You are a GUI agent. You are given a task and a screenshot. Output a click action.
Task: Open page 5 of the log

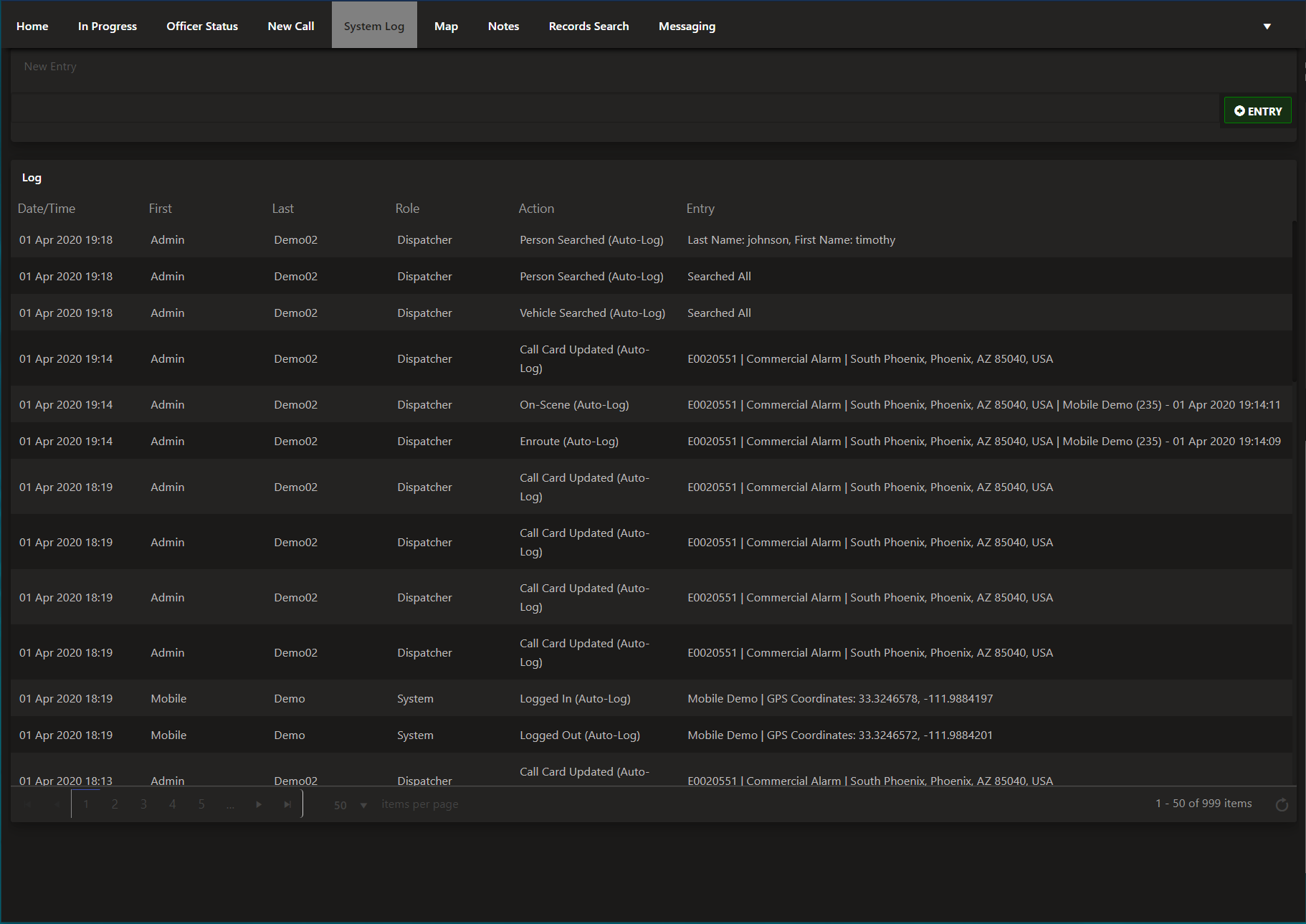point(201,804)
